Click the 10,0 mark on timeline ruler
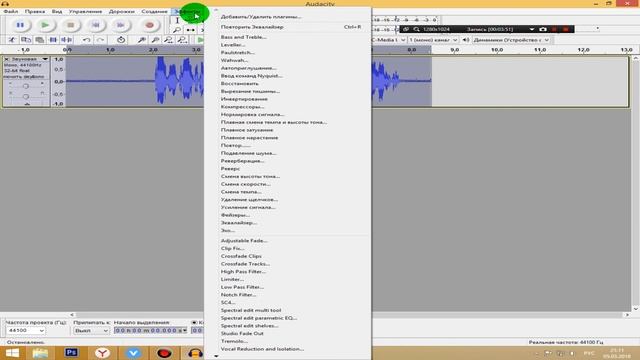 tap(497, 50)
